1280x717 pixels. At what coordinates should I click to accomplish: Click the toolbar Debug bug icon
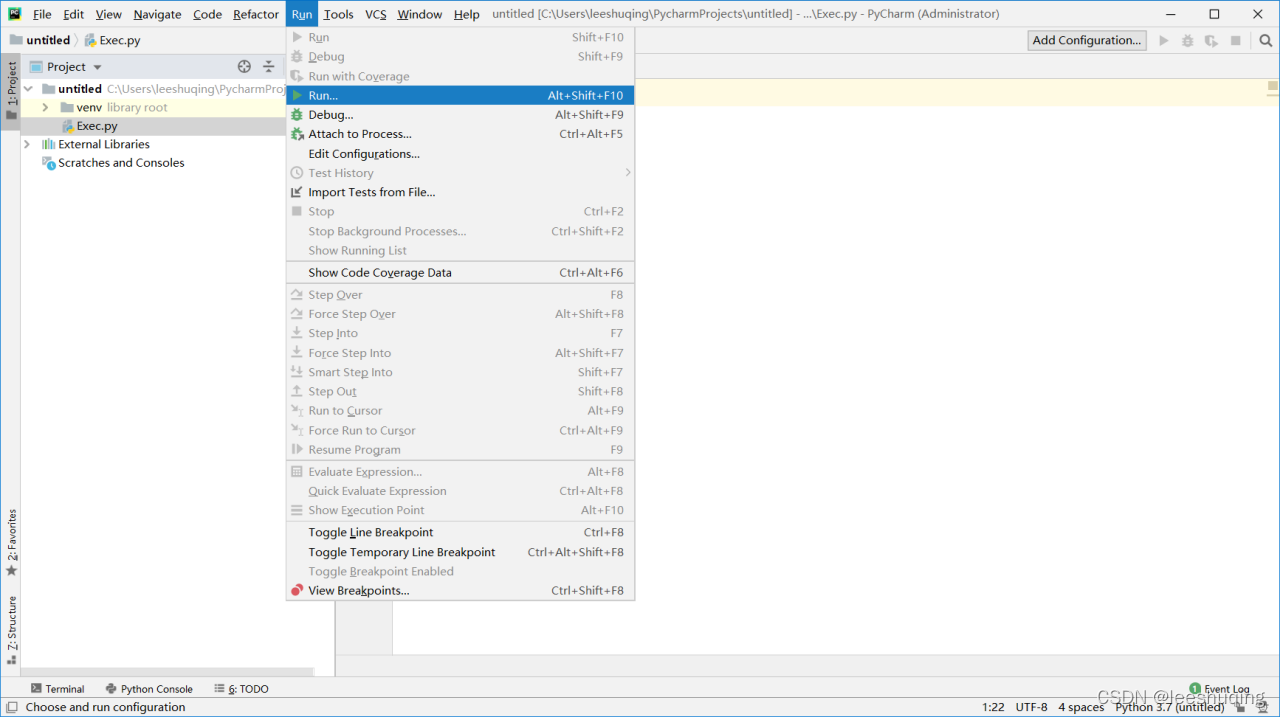(x=1187, y=41)
